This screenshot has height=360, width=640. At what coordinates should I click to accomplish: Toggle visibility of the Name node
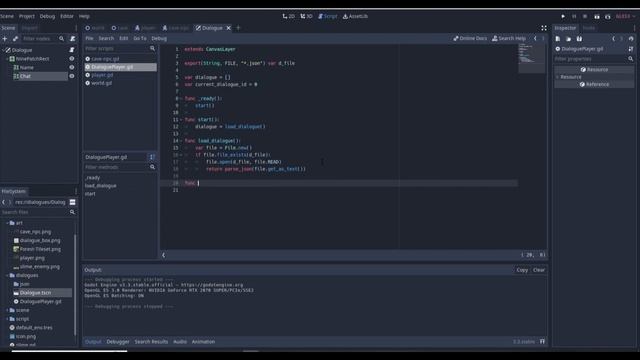[x=72, y=67]
